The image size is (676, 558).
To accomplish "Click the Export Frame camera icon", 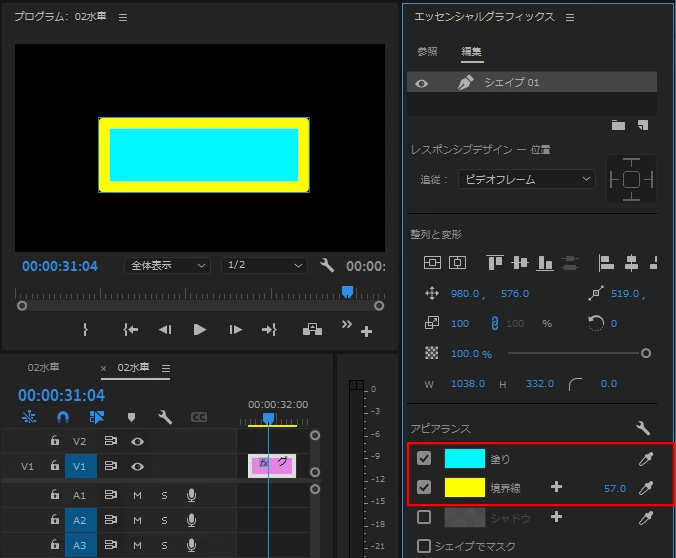I will [312, 329].
